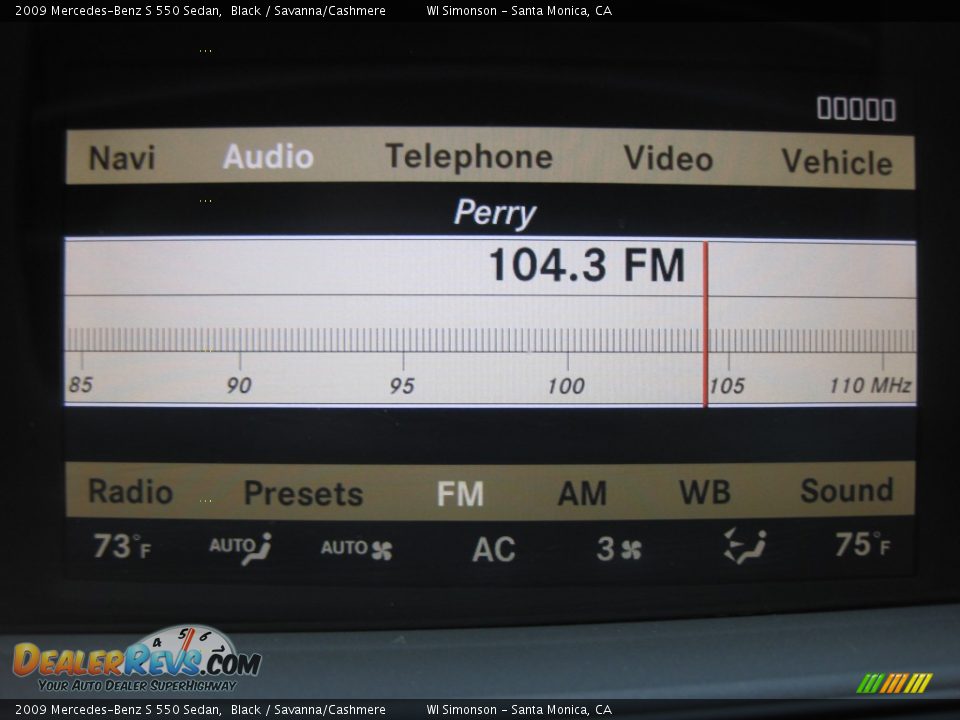
Task: Click the 110 MHz scale label
Action: 870,385
